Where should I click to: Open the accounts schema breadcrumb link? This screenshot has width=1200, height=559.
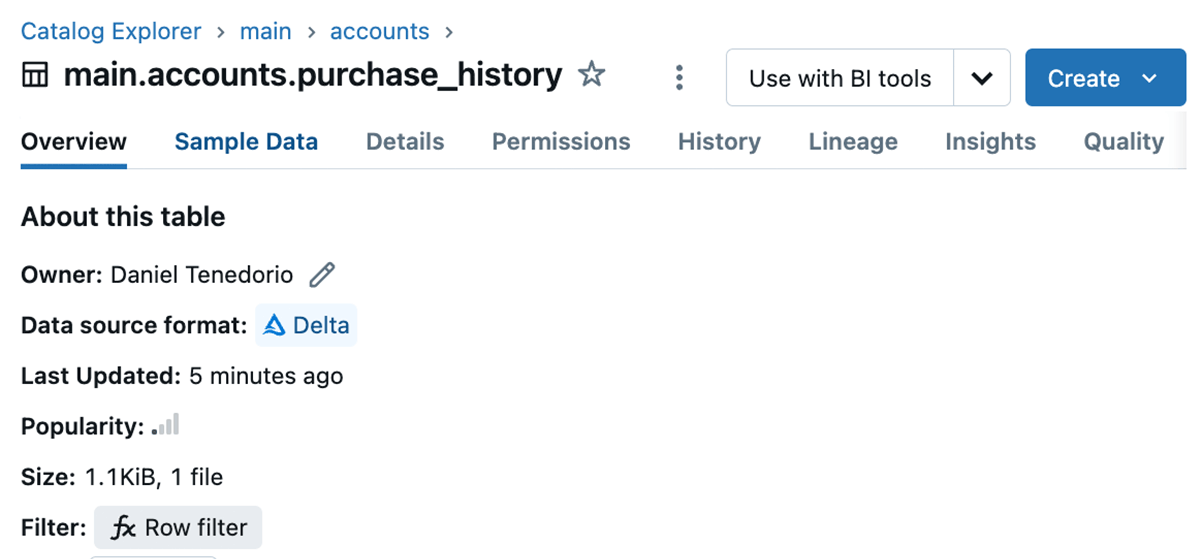[x=380, y=31]
